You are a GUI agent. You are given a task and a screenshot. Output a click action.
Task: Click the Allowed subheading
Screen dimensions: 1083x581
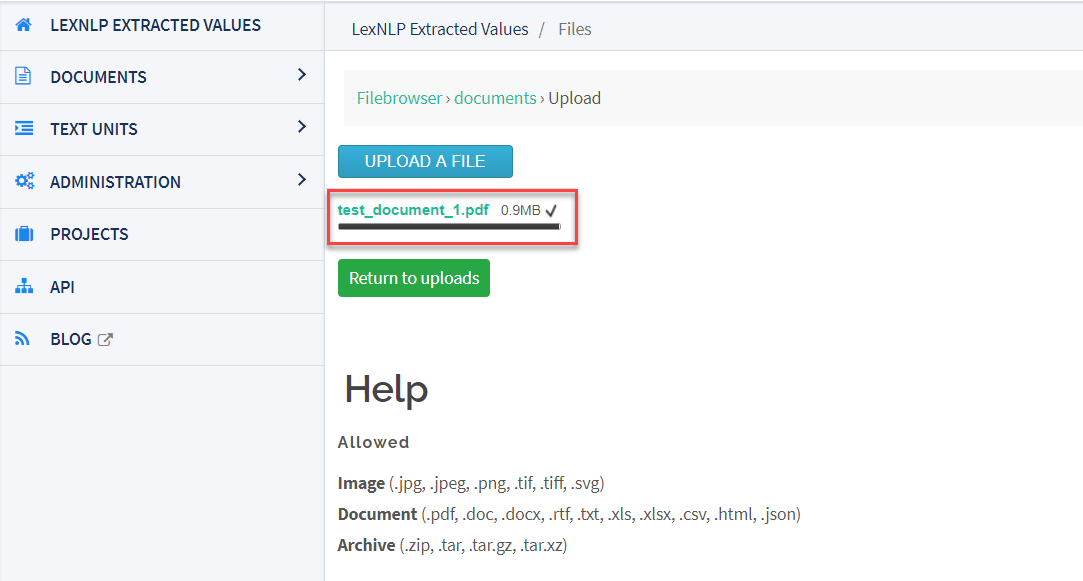(374, 442)
